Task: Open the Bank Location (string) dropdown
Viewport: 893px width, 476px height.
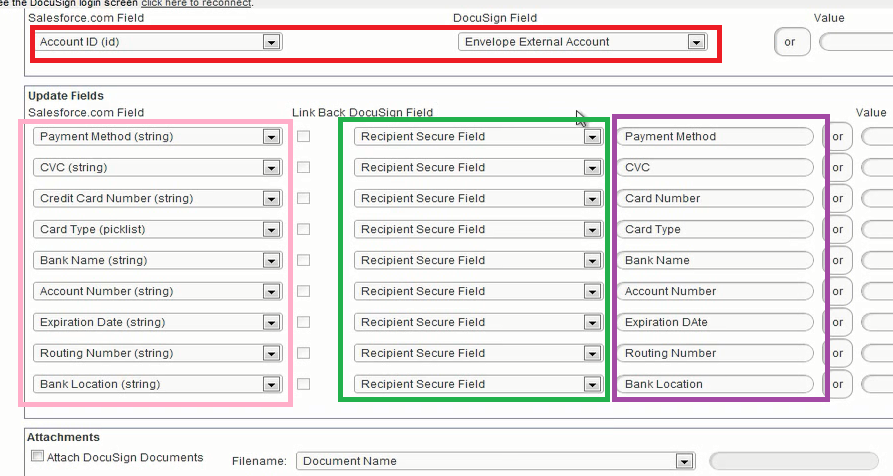Action: [x=270, y=385]
